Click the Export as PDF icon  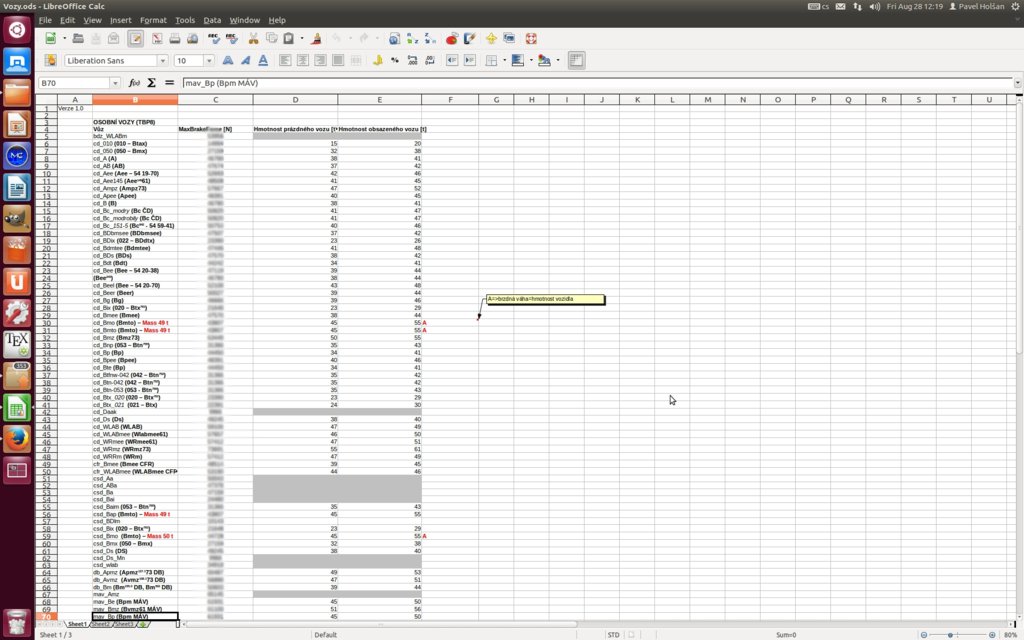[155, 39]
